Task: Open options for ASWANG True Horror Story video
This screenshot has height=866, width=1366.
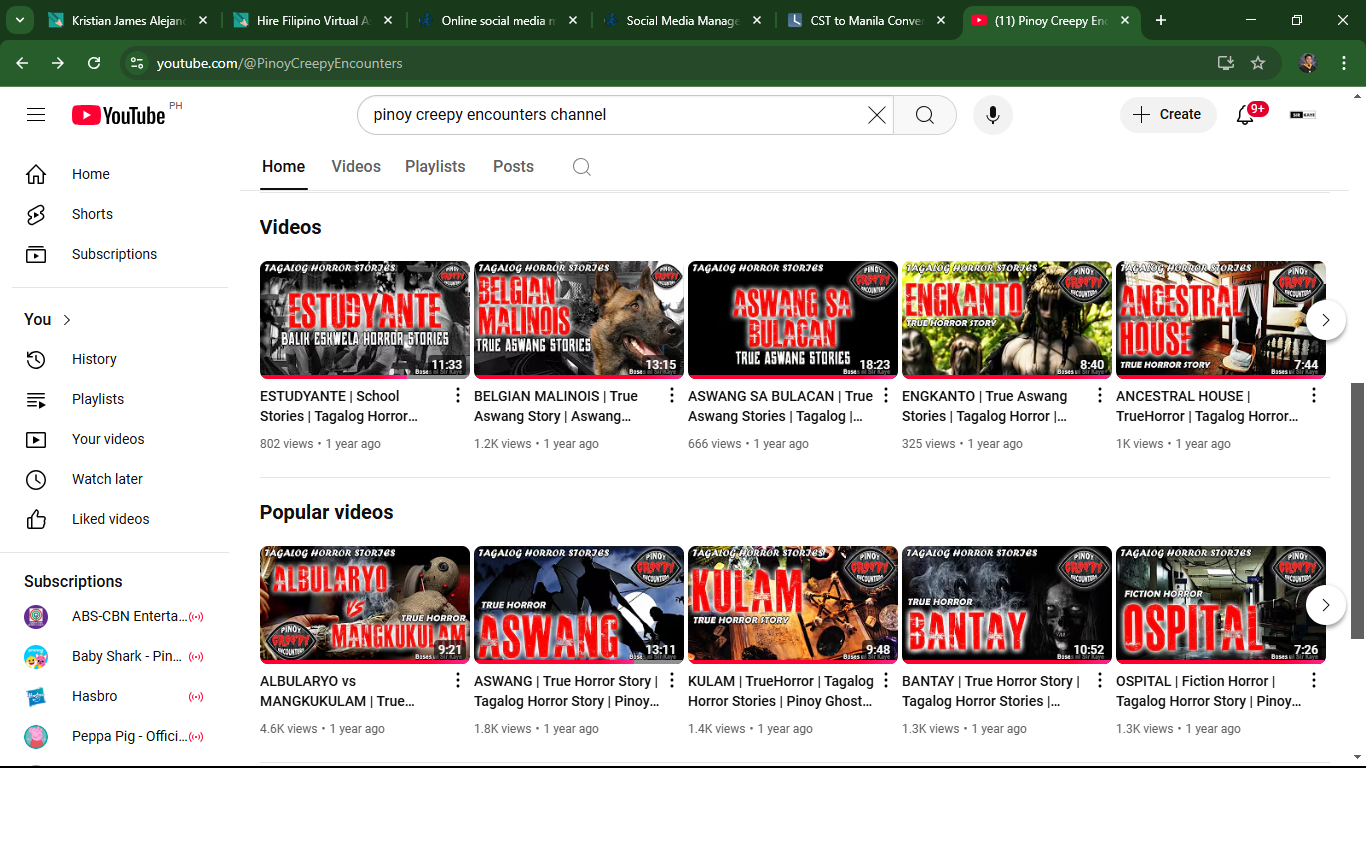Action: [672, 680]
